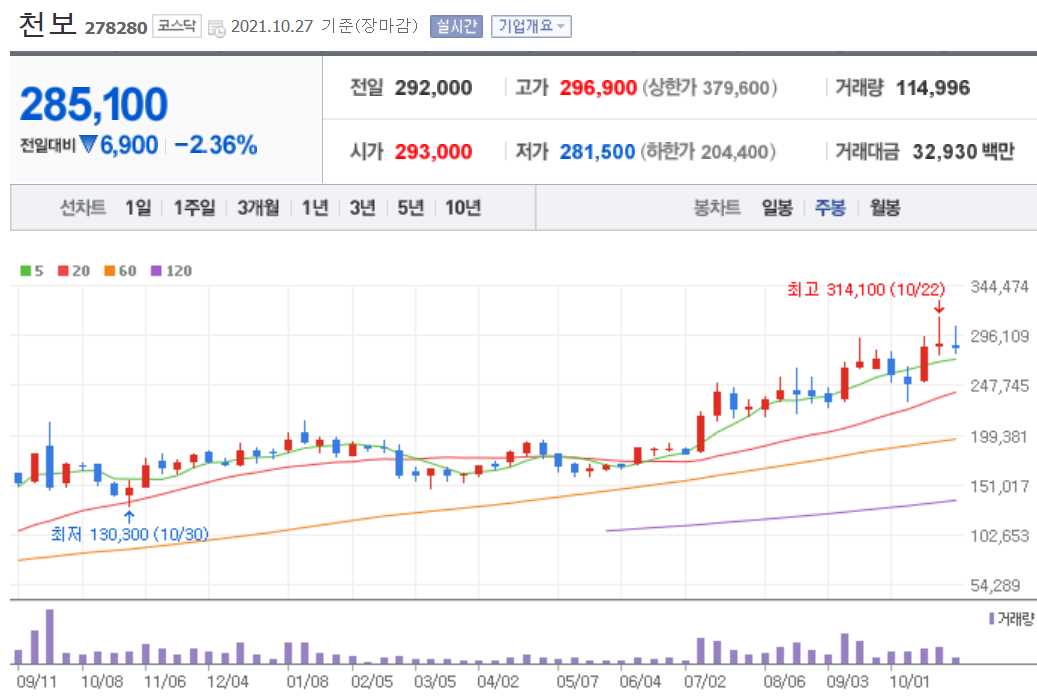Open the 기업개요 company overview dropdown
The width and height of the screenshot is (1037, 700).
pos(531,26)
